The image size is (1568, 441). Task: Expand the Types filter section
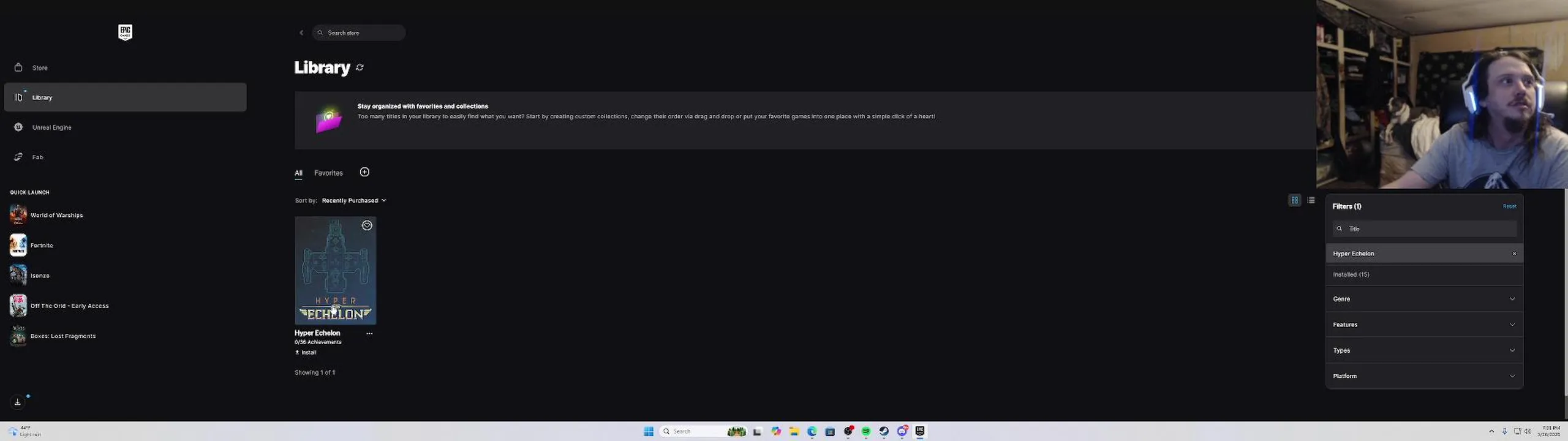tap(1424, 351)
